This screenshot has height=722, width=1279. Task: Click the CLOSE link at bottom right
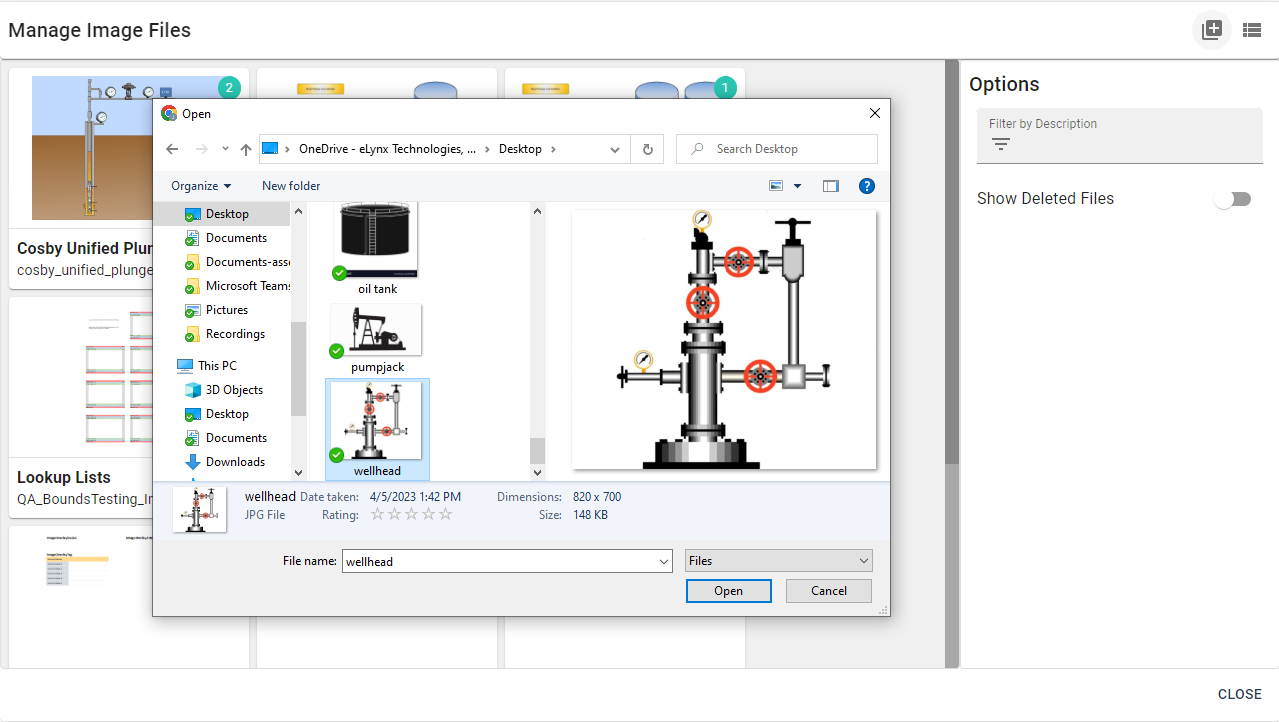point(1239,693)
